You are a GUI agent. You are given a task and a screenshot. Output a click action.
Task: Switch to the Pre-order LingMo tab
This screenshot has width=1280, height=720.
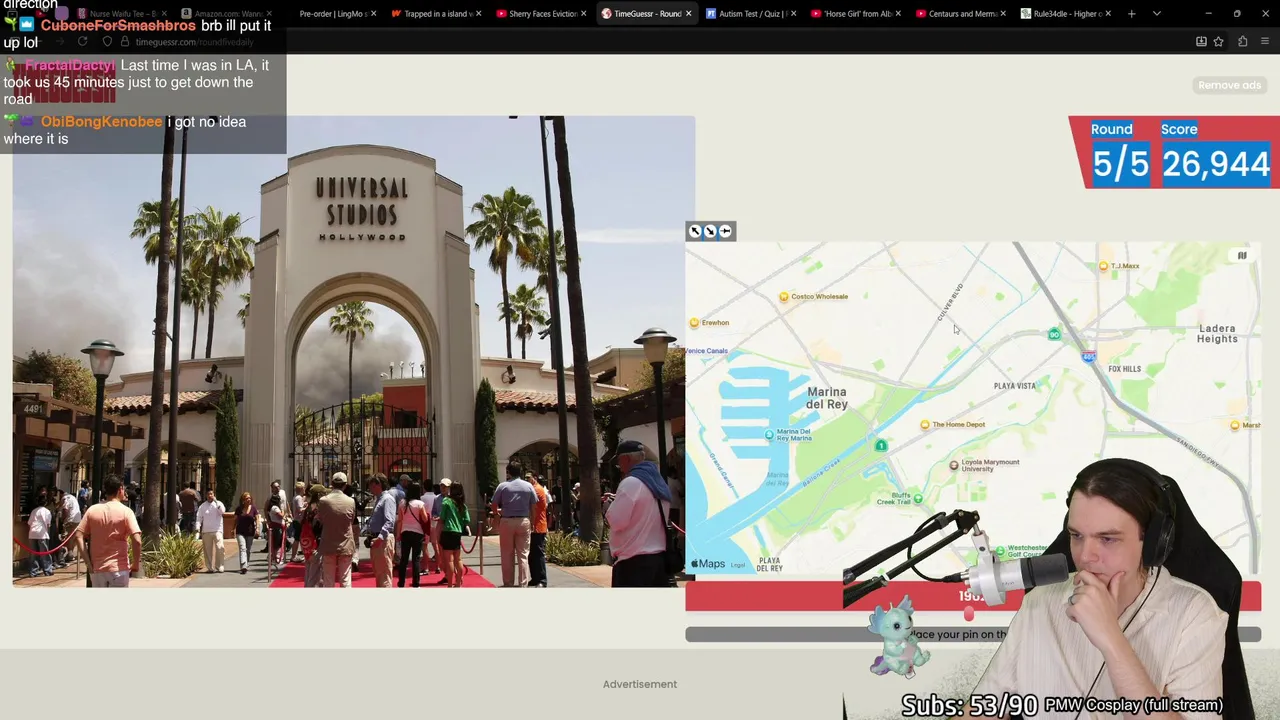[x=332, y=14]
